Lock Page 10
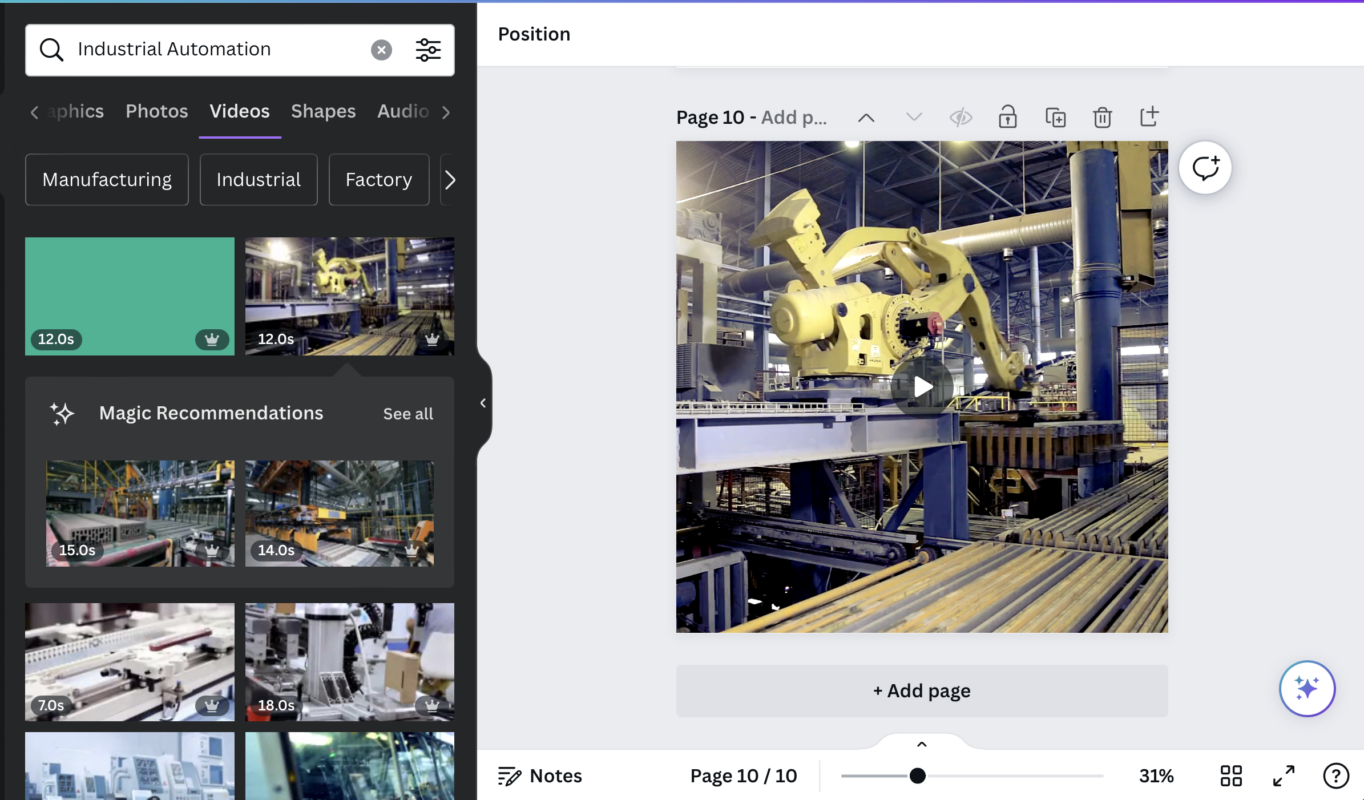This screenshot has width=1364, height=800. [1007, 117]
